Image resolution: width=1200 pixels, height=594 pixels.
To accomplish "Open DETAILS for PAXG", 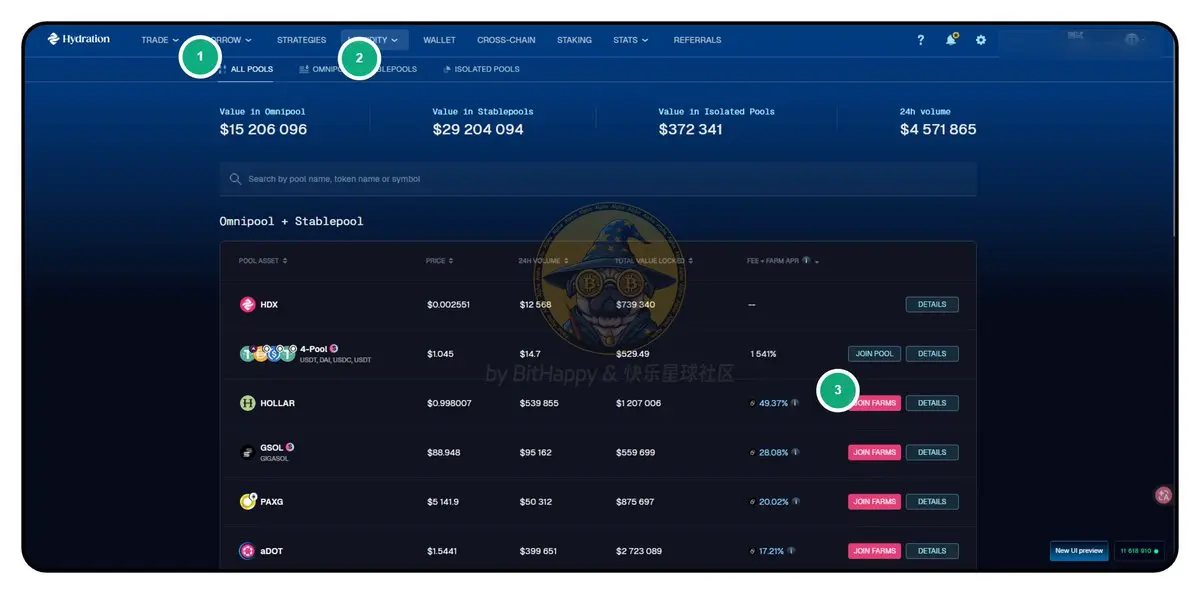I will 932,501.
